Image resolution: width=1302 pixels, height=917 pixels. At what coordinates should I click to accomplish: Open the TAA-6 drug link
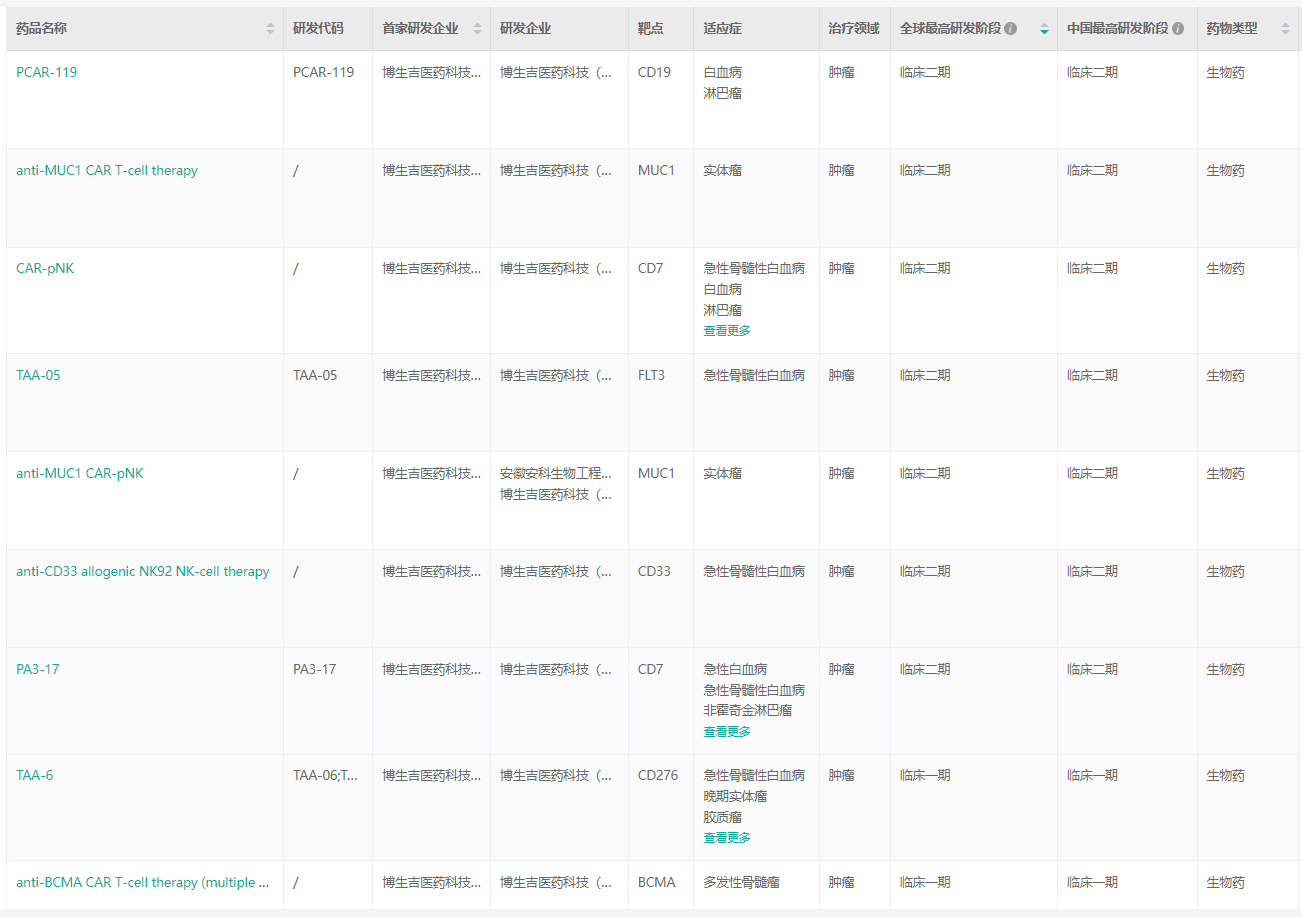click(x=35, y=775)
